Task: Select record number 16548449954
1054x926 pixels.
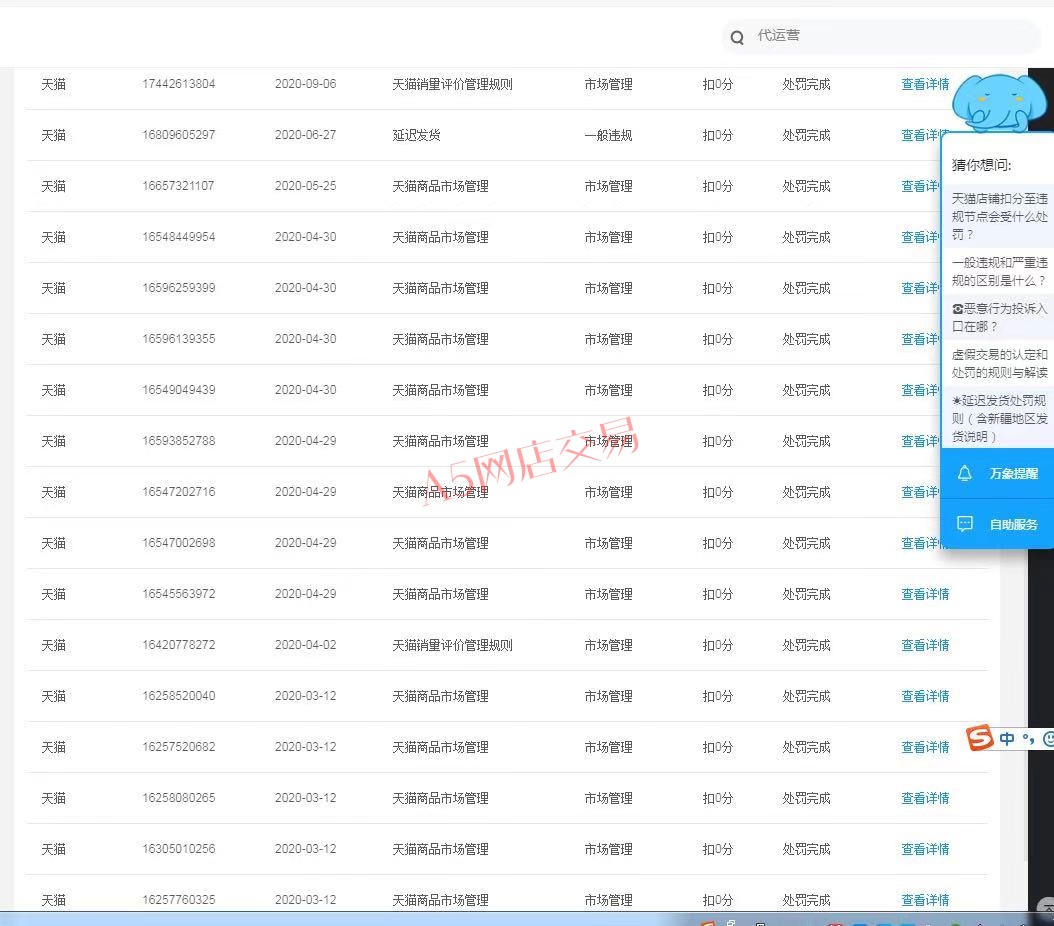Action: pos(178,237)
